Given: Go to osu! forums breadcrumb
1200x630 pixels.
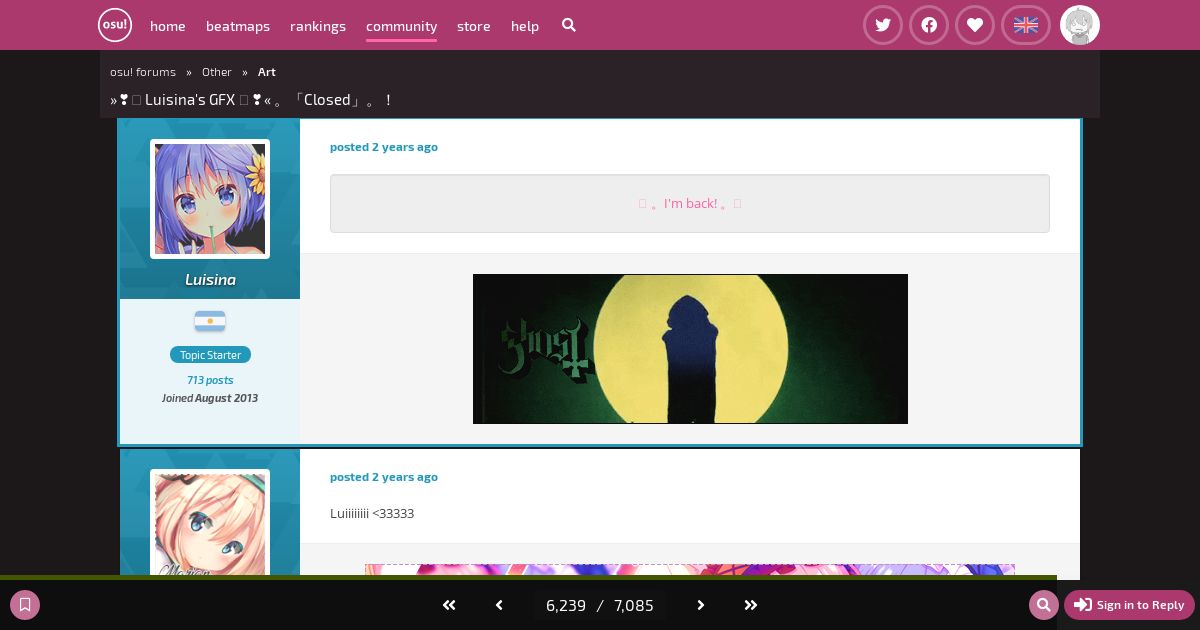Looking at the screenshot, I should click(x=143, y=72).
